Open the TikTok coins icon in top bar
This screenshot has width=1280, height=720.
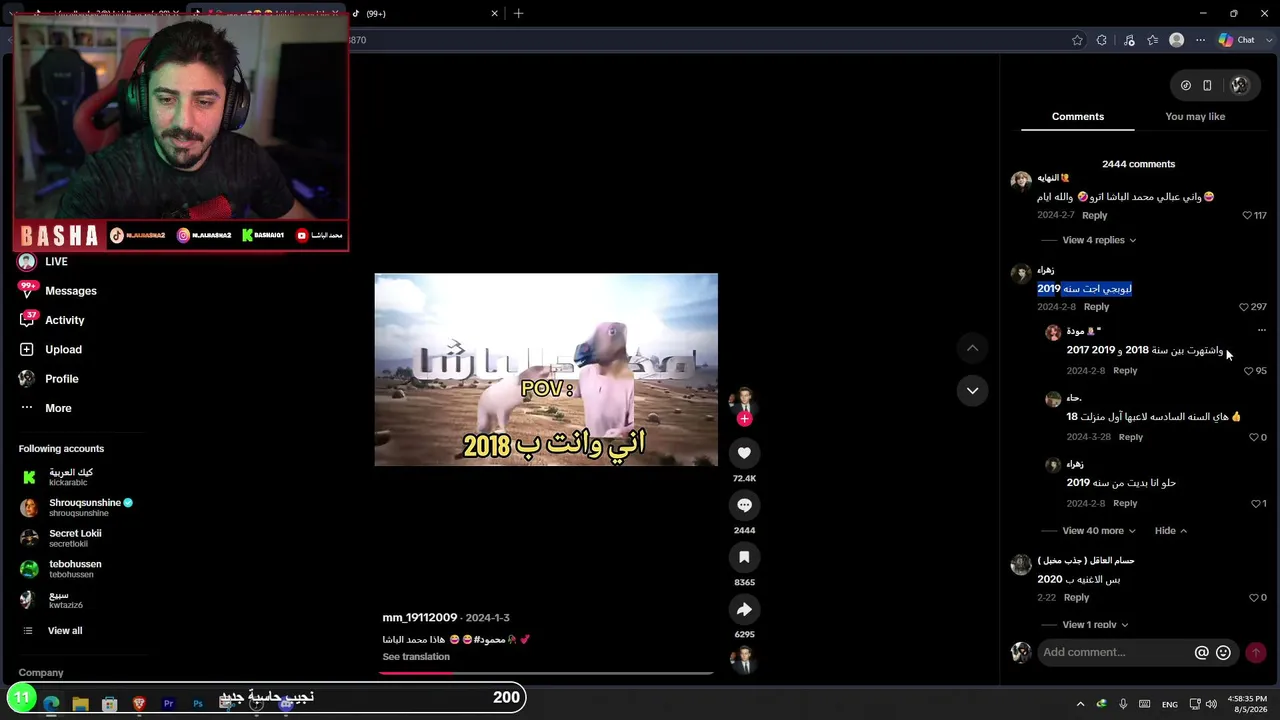pos(1186,86)
